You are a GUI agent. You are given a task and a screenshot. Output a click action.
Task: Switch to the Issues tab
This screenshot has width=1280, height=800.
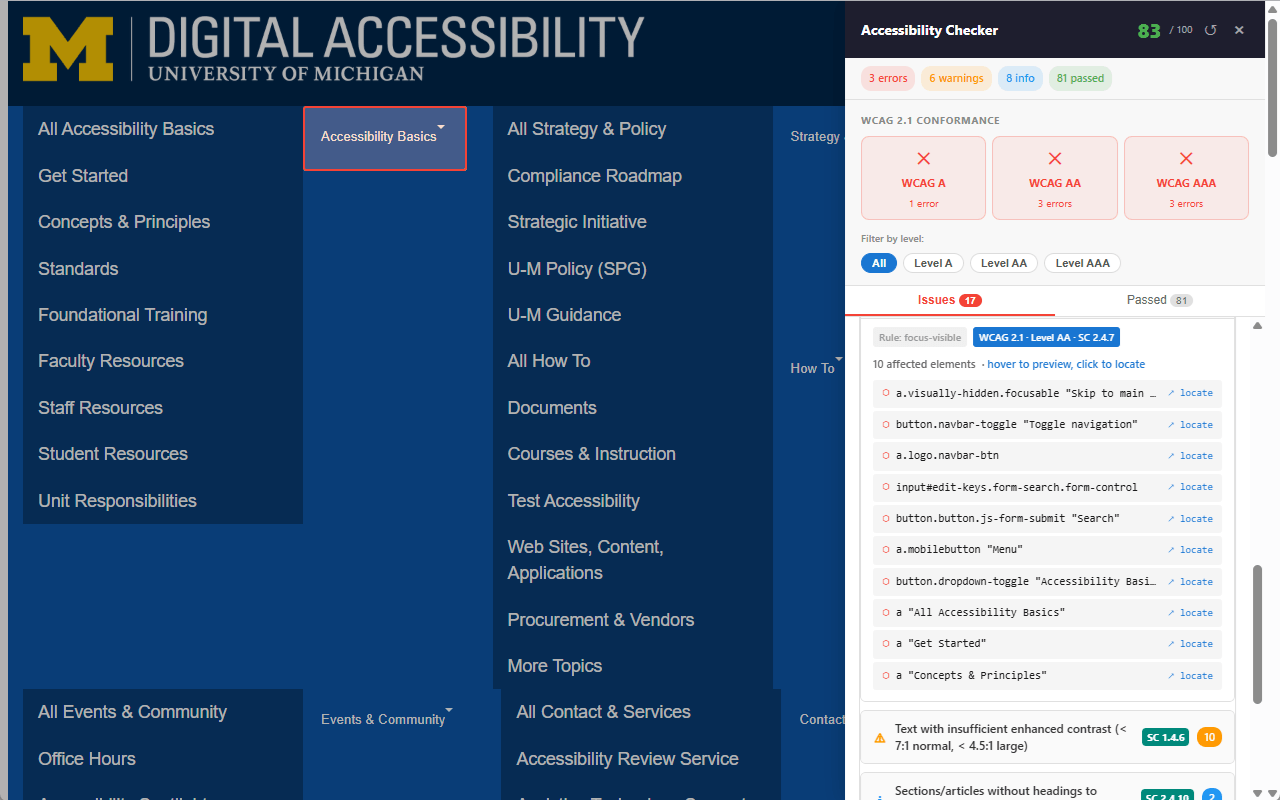[x=948, y=299]
